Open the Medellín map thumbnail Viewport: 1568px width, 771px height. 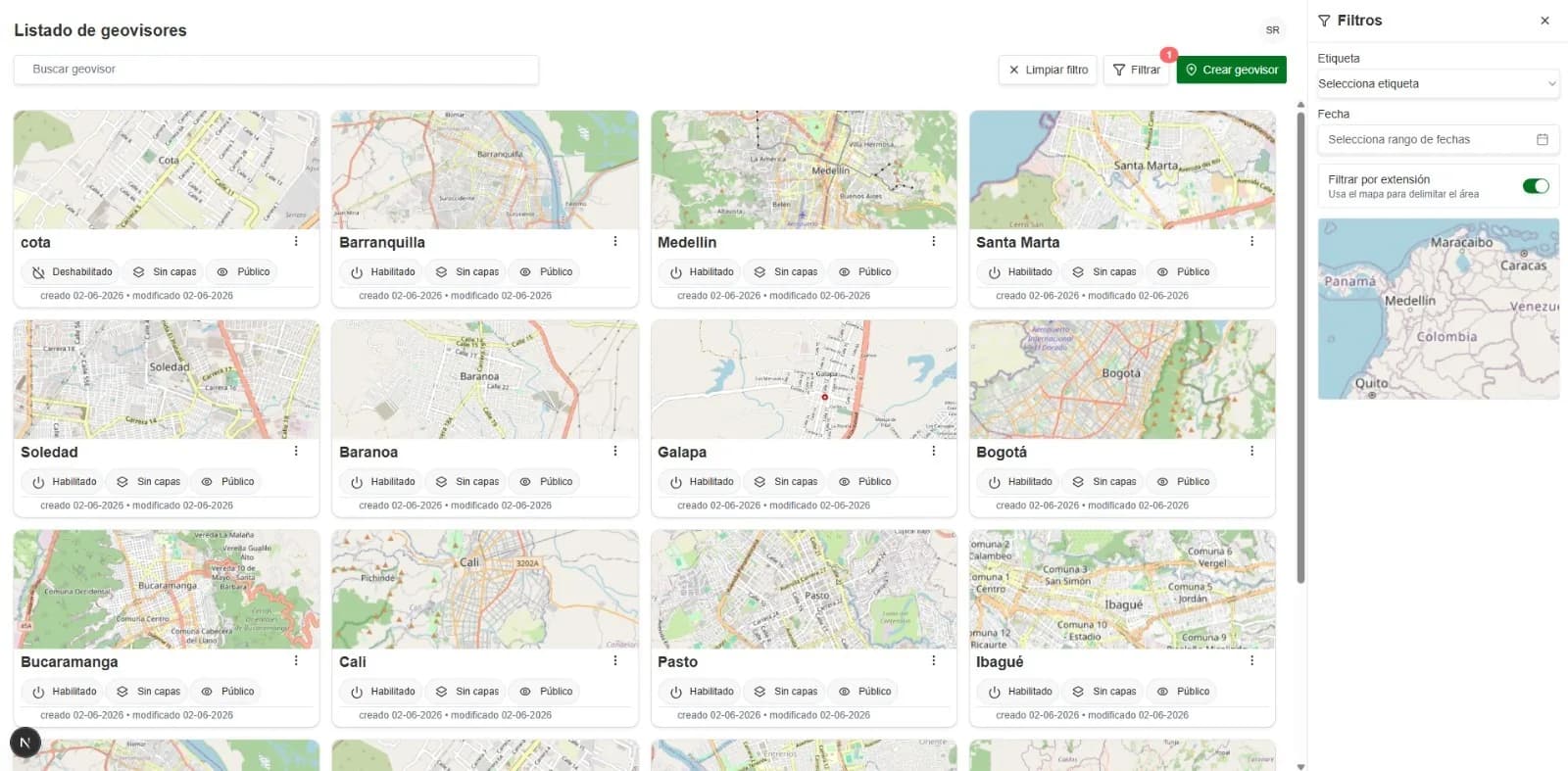(x=804, y=169)
